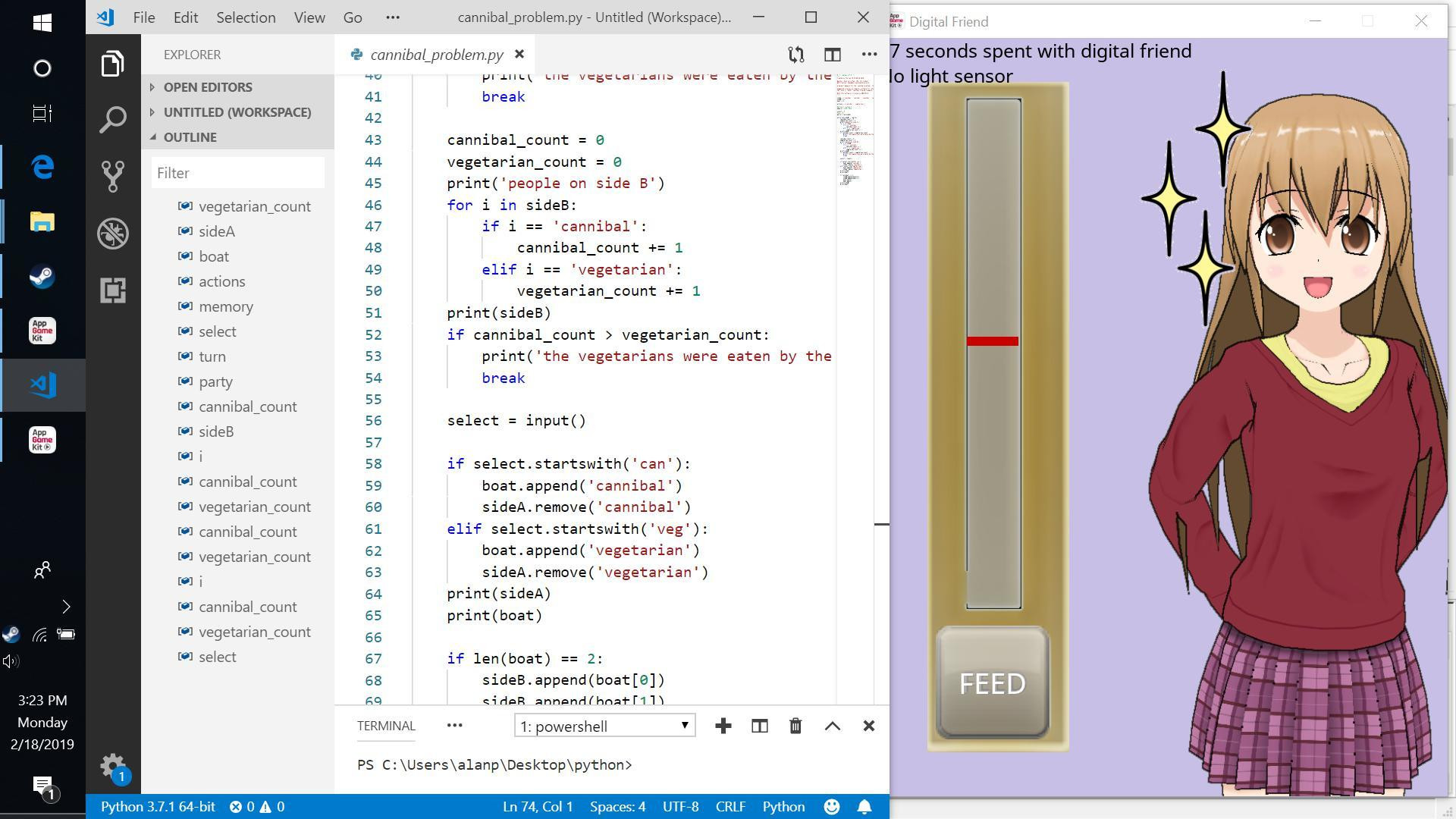This screenshot has height=819, width=1456.
Task: Open editor more actions ellipsis
Action: [x=869, y=55]
